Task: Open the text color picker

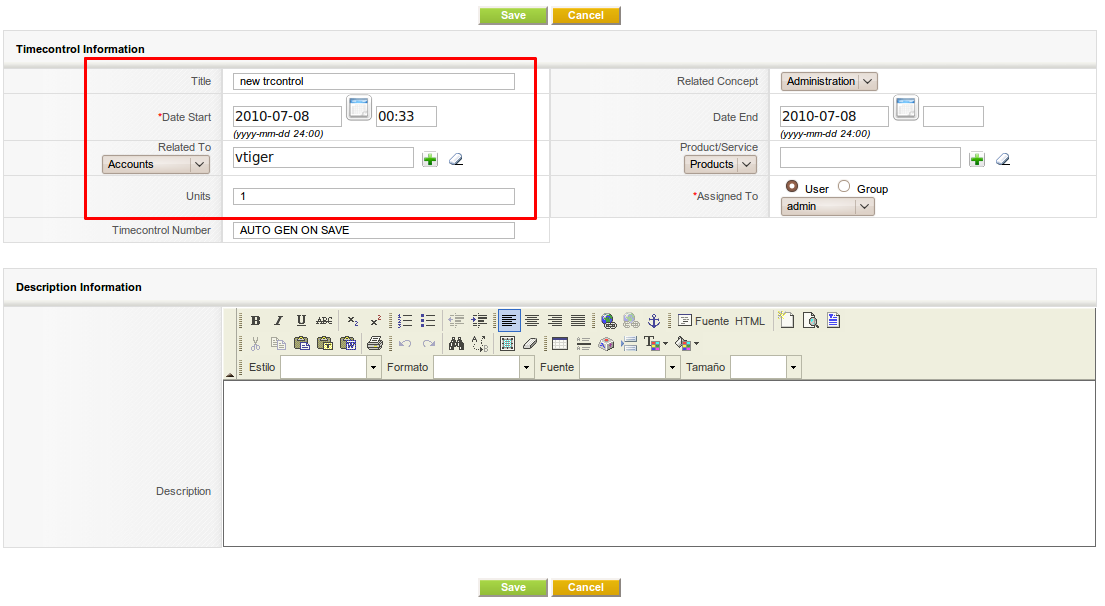Action: [x=655, y=344]
